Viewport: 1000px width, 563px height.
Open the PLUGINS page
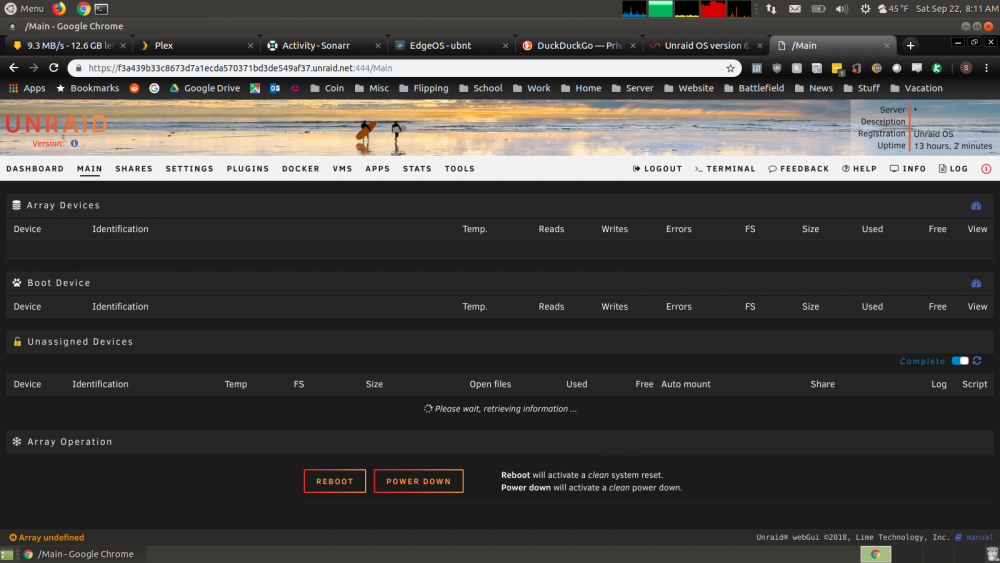tap(247, 169)
